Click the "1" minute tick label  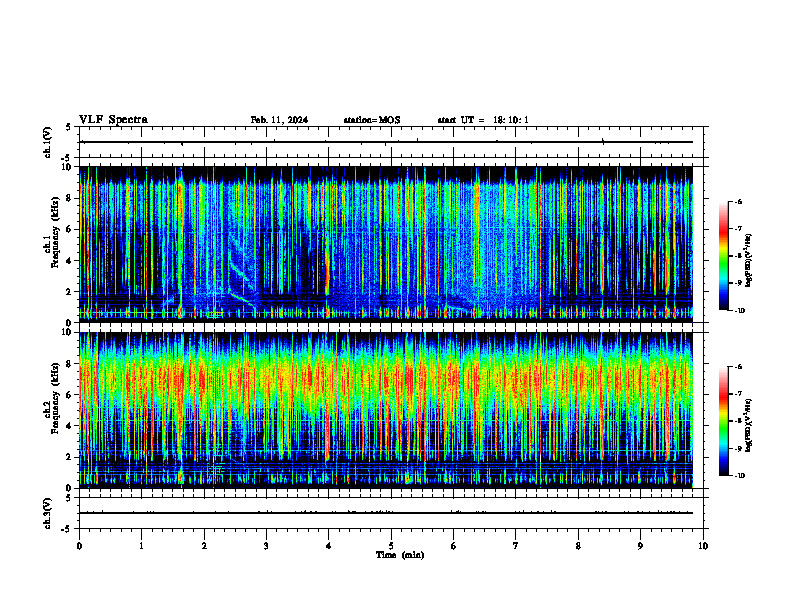click(x=141, y=546)
